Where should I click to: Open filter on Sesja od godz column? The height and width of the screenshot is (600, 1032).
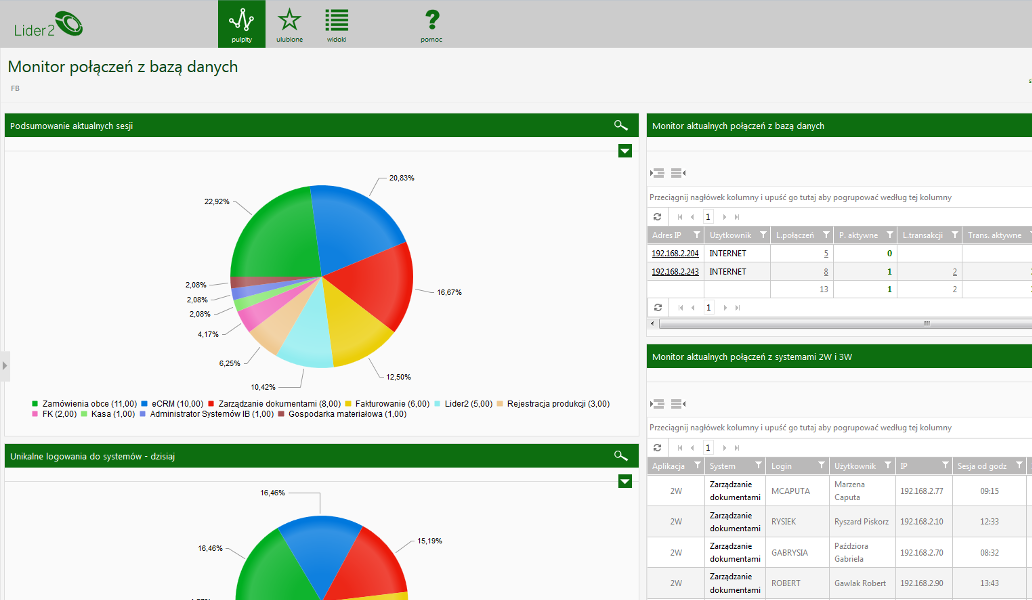click(1019, 465)
